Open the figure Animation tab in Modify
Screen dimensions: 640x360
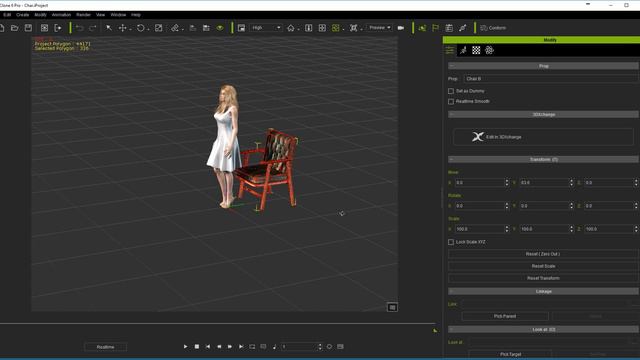[463, 50]
